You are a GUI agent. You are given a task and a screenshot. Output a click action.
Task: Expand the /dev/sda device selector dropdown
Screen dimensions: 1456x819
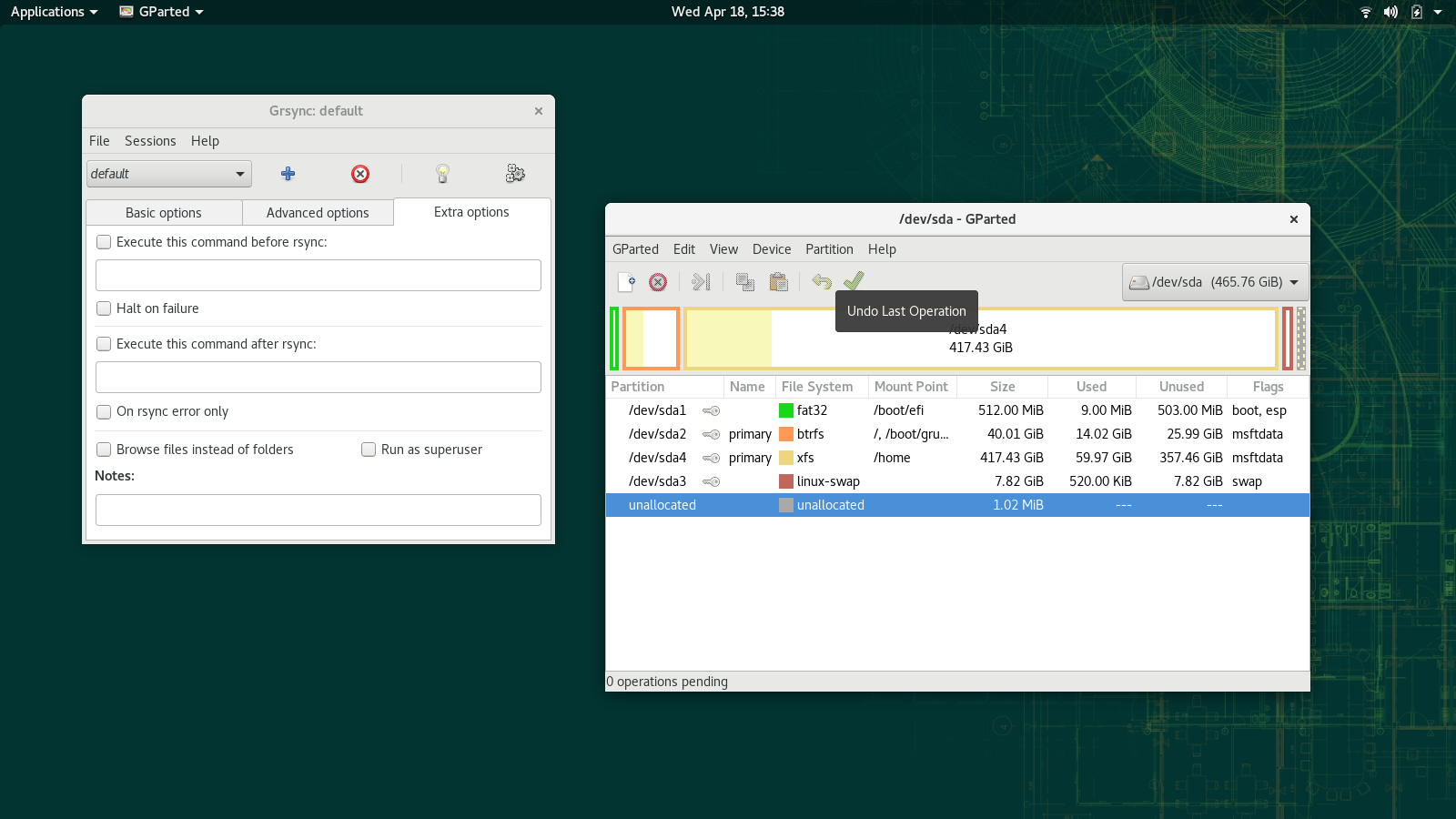1215,282
